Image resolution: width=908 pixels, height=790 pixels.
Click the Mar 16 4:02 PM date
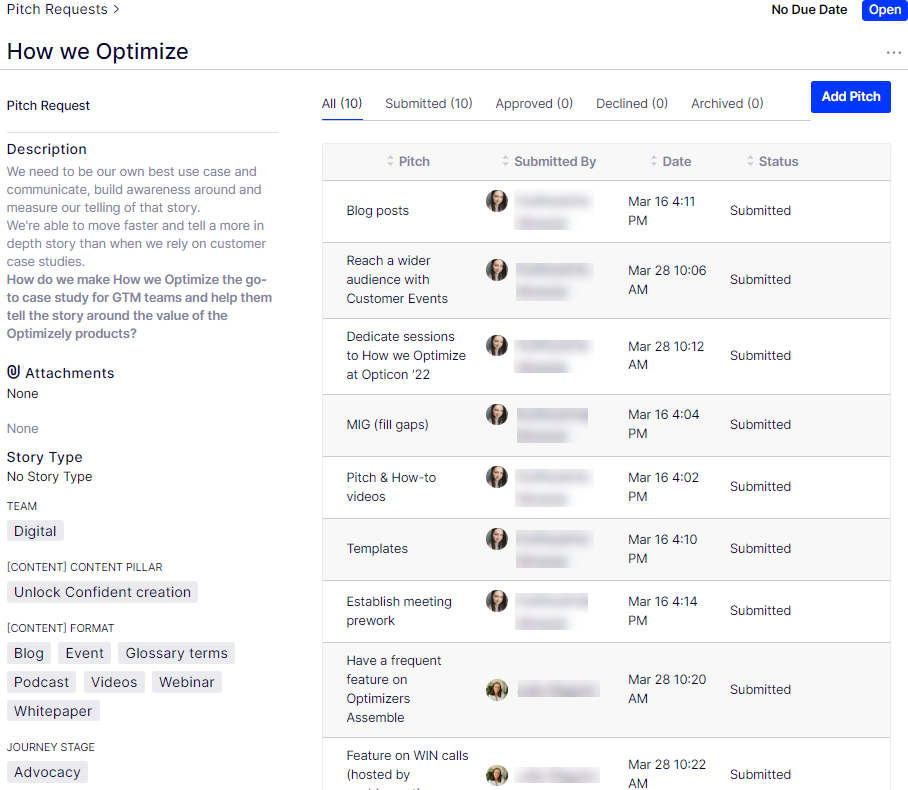point(664,487)
